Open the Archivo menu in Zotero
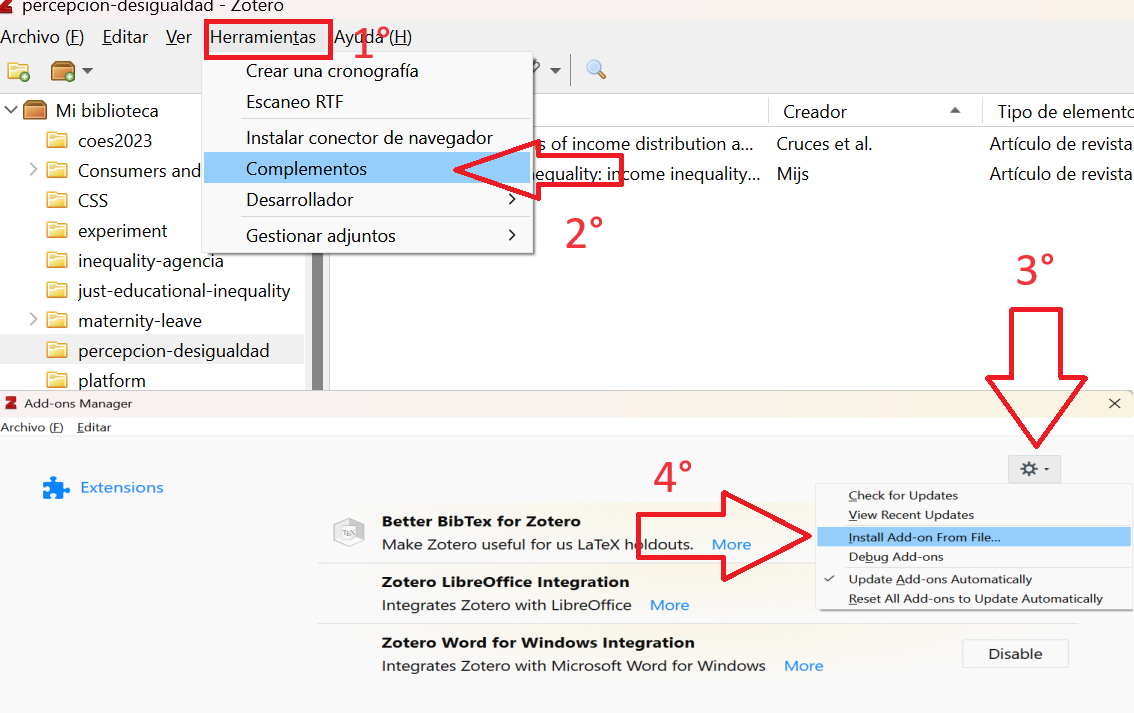Screen dimensions: 1134x713 [42, 37]
